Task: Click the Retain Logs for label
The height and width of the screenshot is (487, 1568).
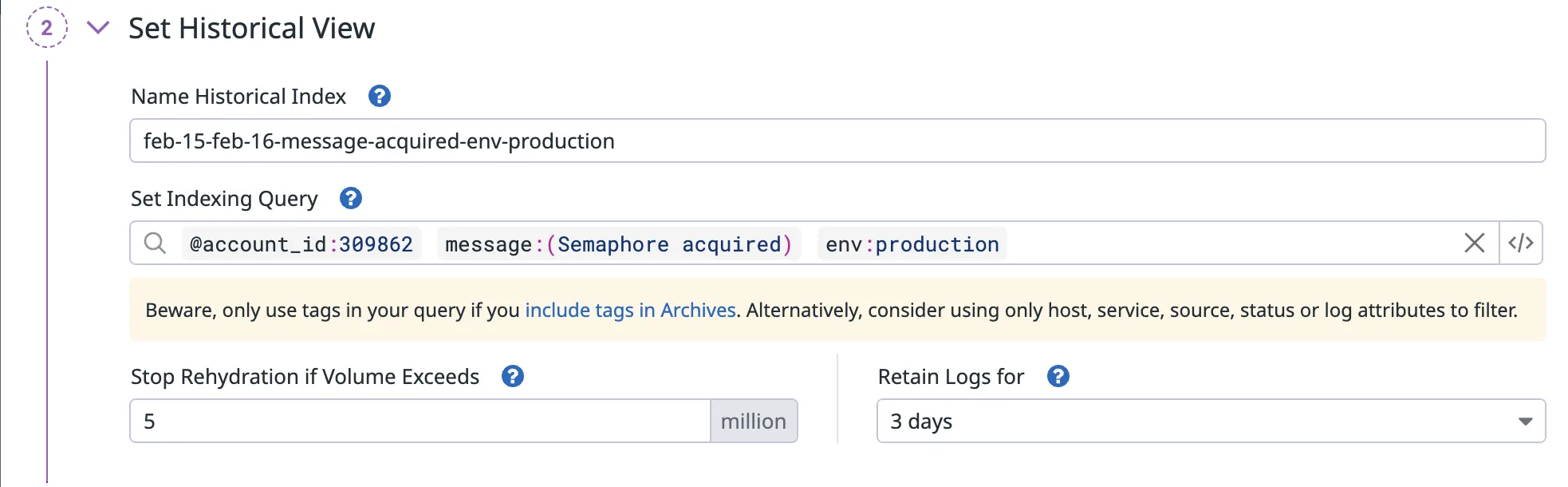Action: pos(951,377)
